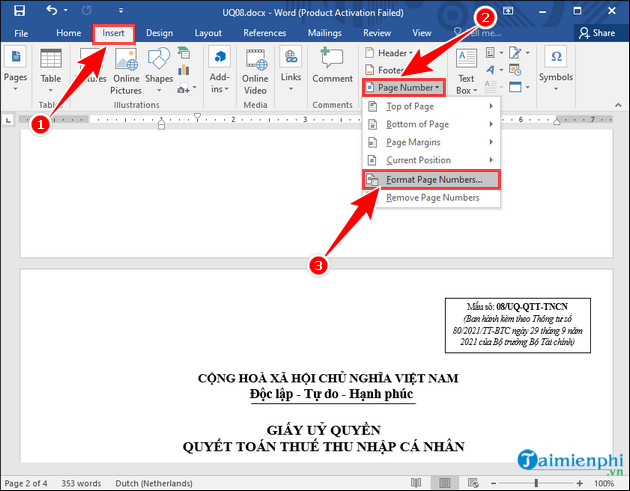Screen dimensions: 630x491
Task: Customize the Quick Access Toolbar dropdown
Action: click(x=121, y=10)
